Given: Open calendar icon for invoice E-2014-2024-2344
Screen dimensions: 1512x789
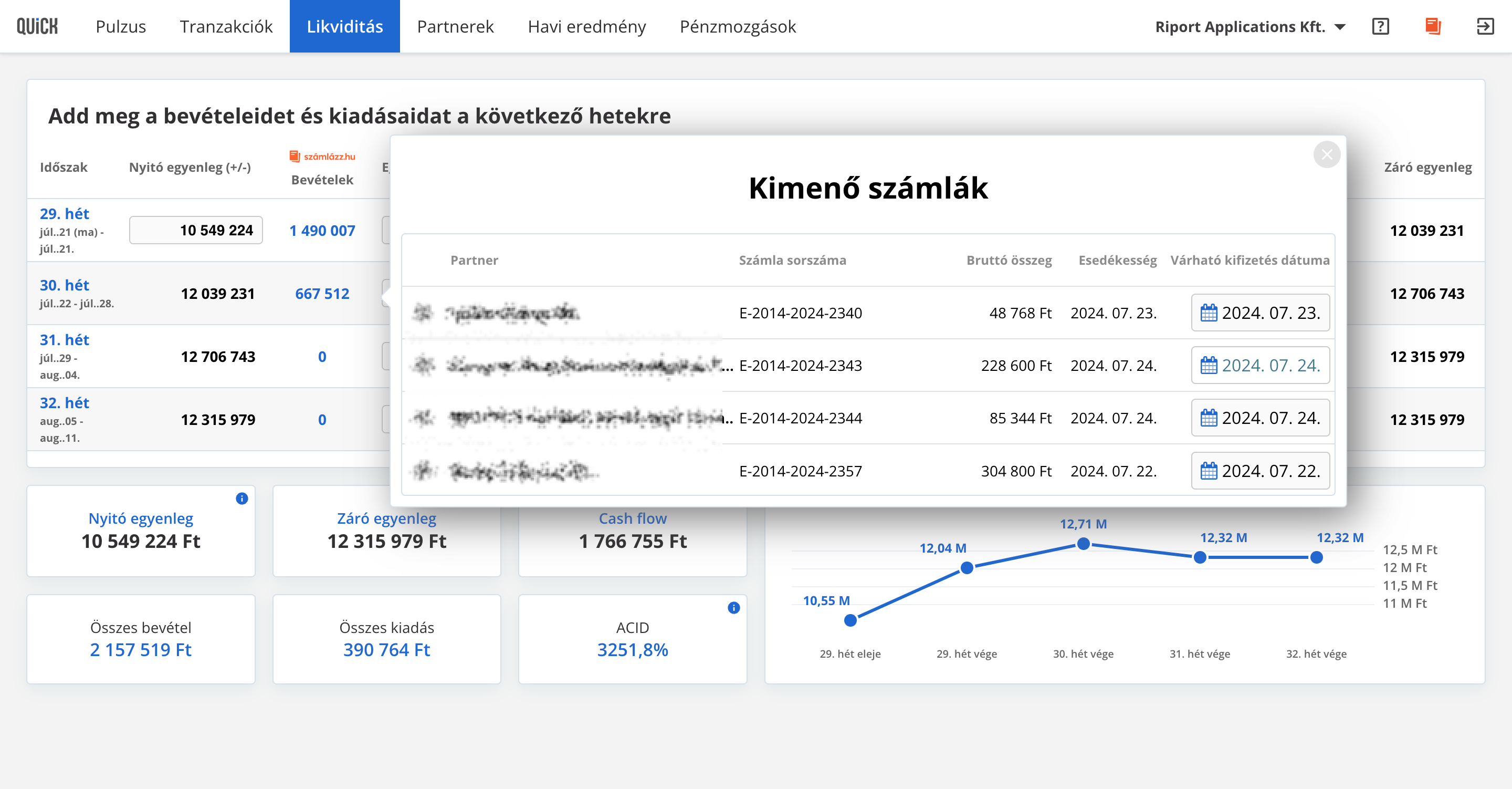Looking at the screenshot, I should point(1209,418).
